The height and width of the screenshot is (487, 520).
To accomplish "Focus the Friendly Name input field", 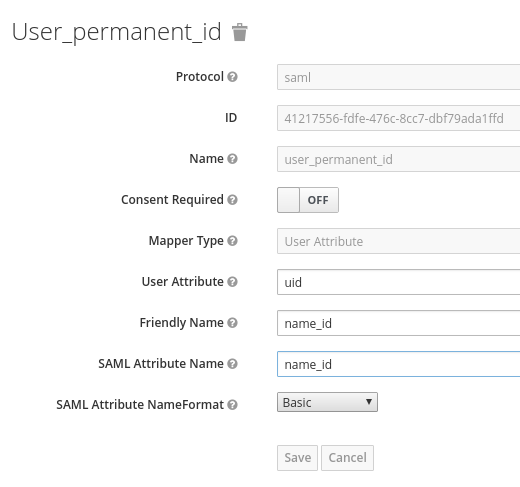I will pos(398,323).
